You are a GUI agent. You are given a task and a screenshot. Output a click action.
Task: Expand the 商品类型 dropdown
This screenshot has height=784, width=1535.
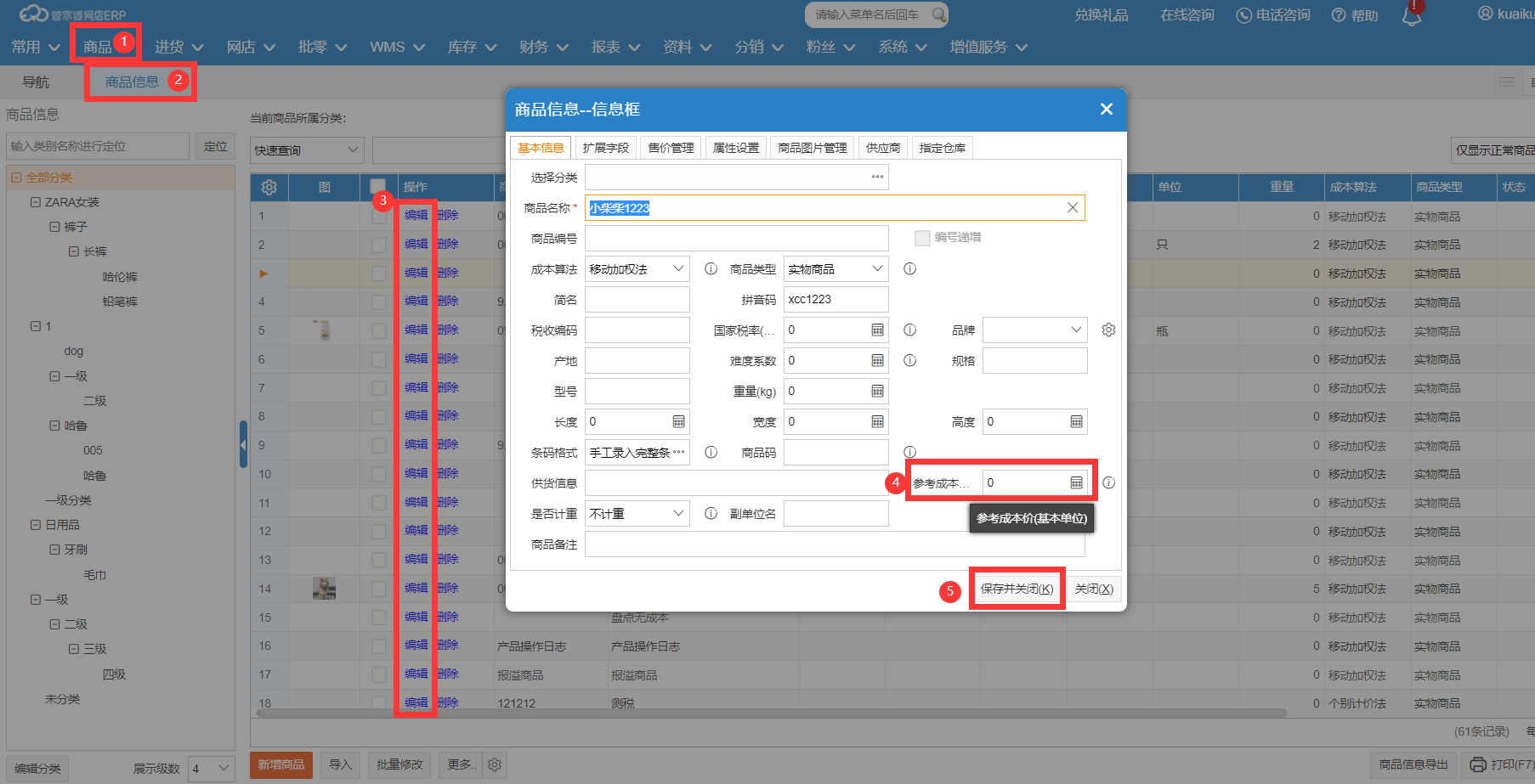click(835, 269)
